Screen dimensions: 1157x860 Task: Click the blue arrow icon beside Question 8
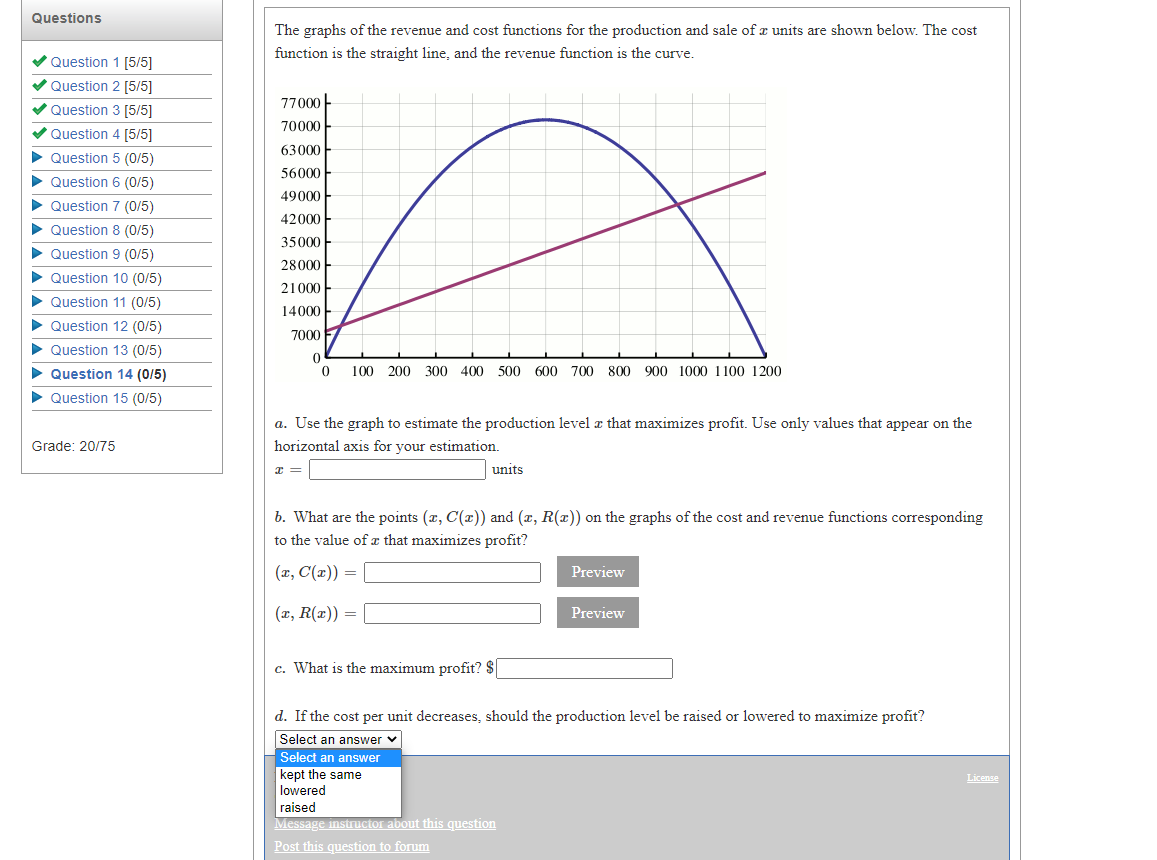coord(39,230)
